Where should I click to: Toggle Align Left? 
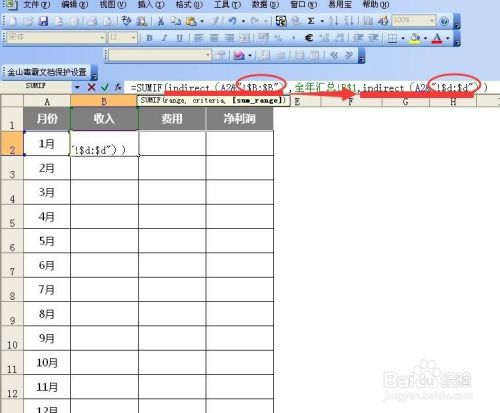tap(199, 38)
